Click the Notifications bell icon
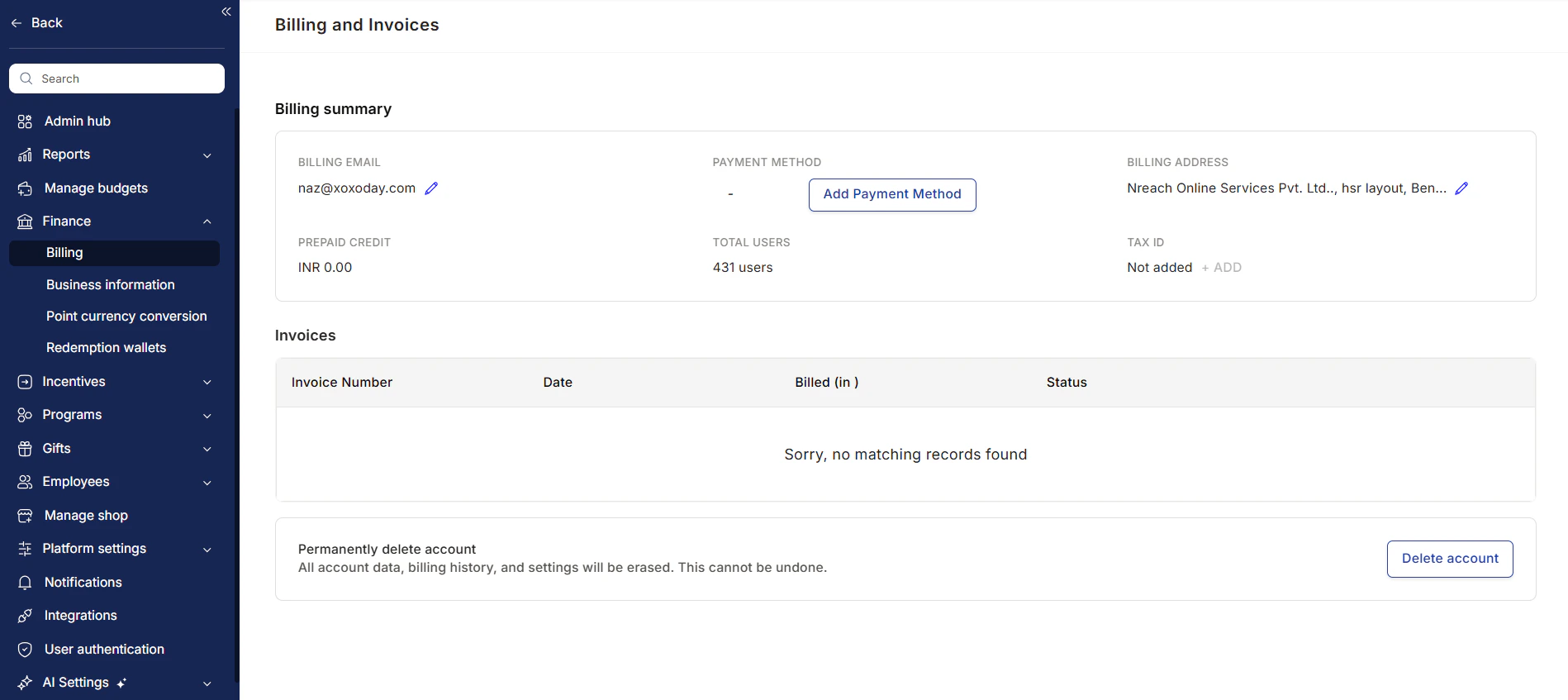Viewport: 1568px width, 700px height. point(25,583)
